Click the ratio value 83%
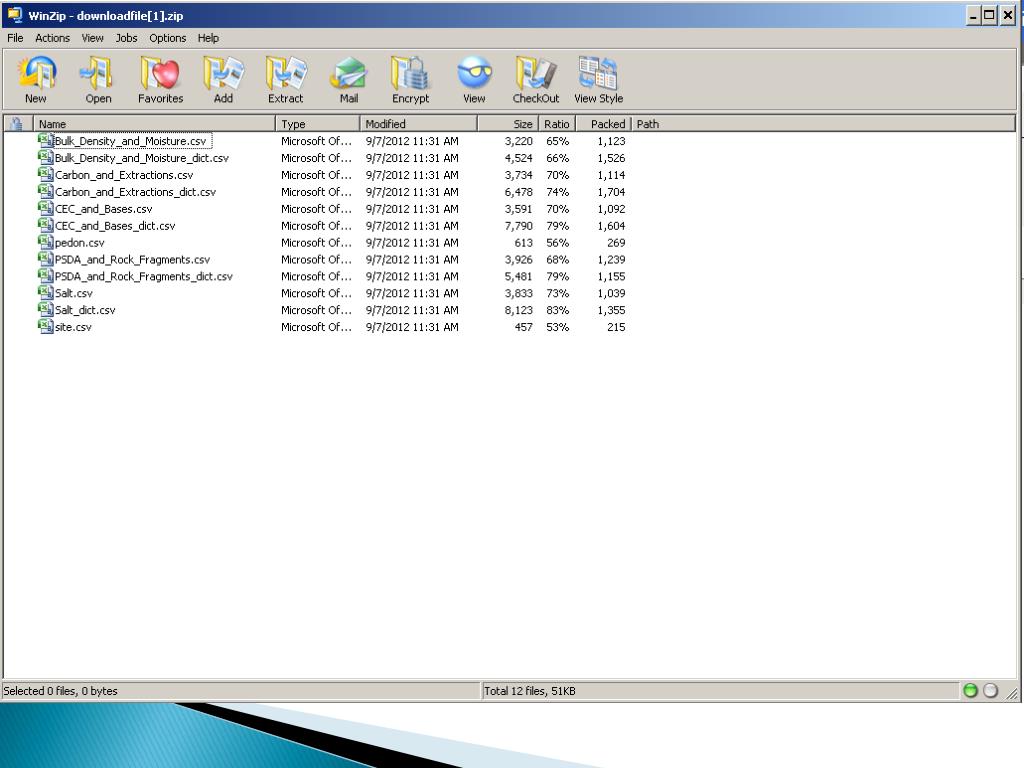 558,310
